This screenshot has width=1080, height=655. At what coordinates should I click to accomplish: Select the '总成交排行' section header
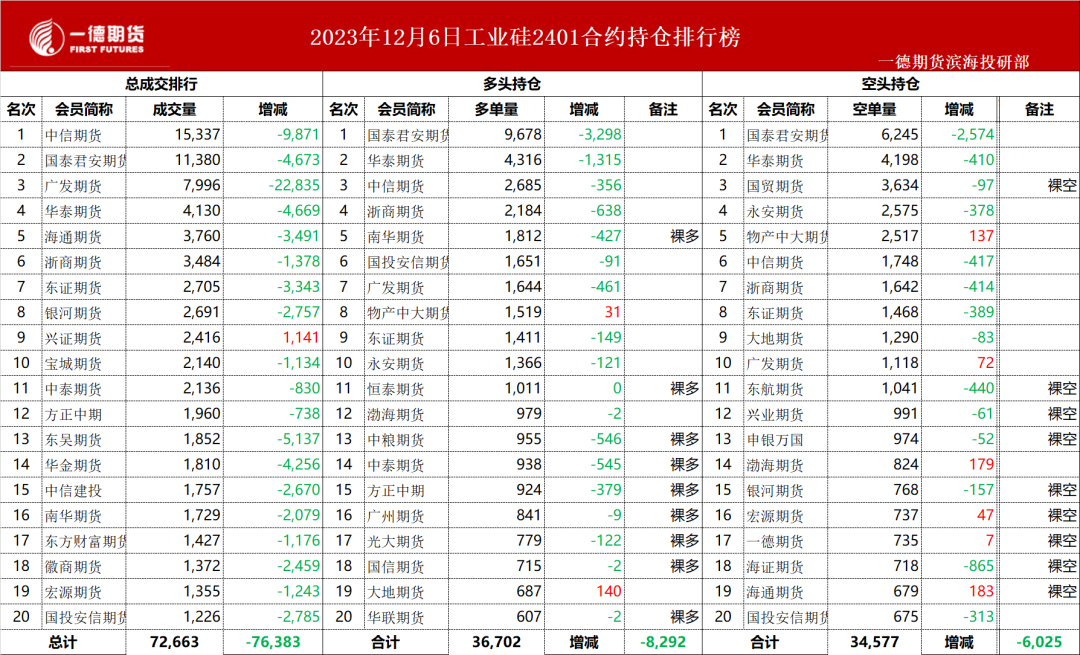(x=161, y=84)
